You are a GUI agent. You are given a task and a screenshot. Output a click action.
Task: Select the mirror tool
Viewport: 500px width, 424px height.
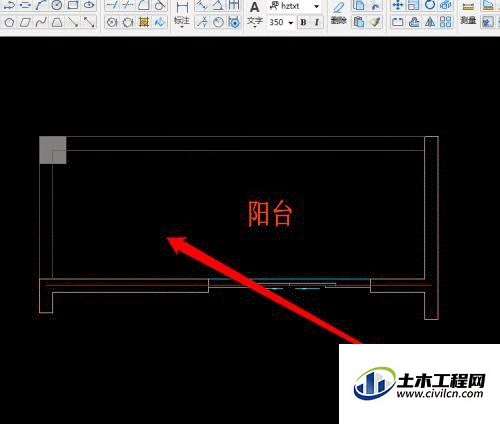coord(430,22)
